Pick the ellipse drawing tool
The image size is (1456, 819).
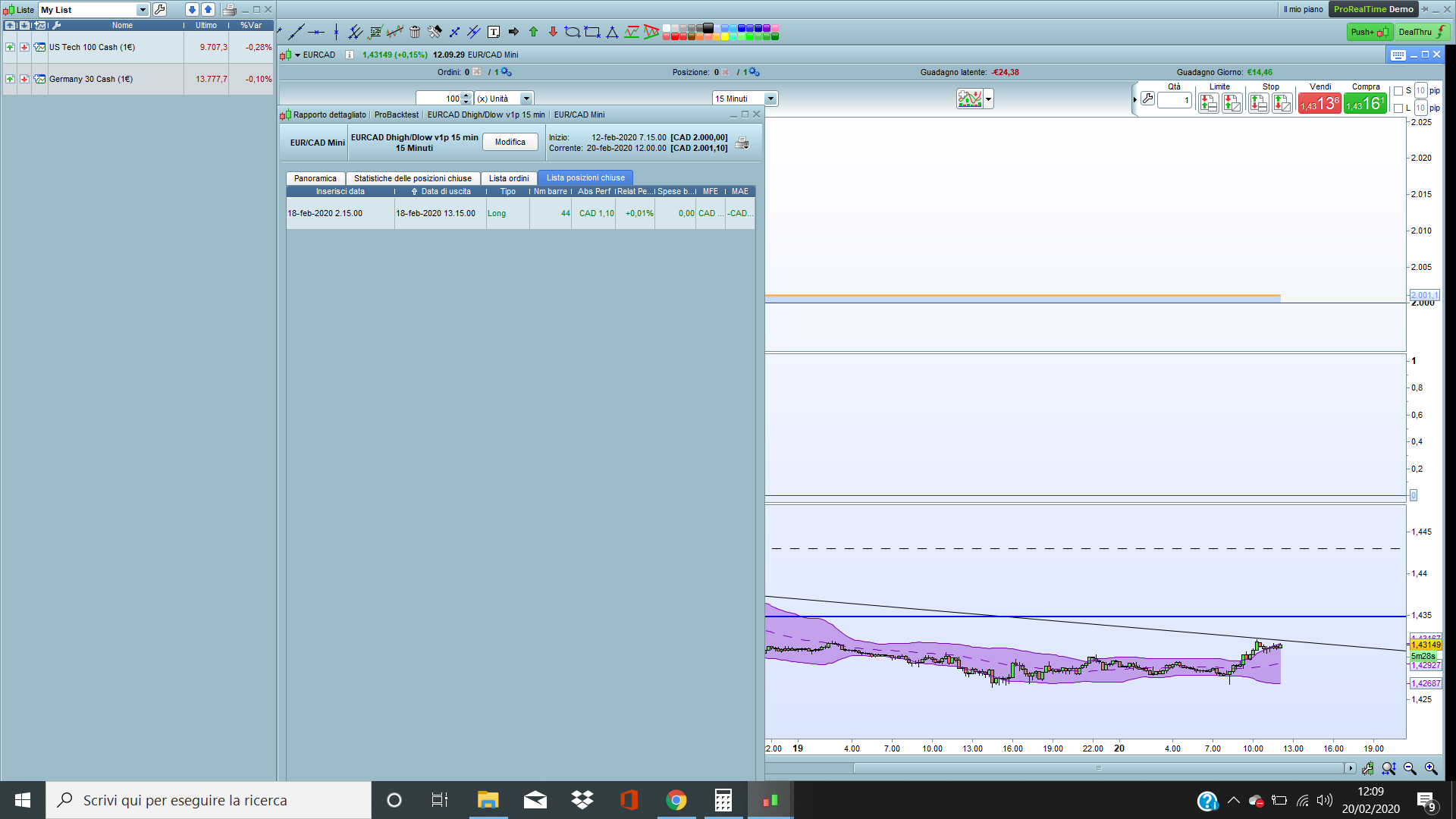click(x=572, y=32)
